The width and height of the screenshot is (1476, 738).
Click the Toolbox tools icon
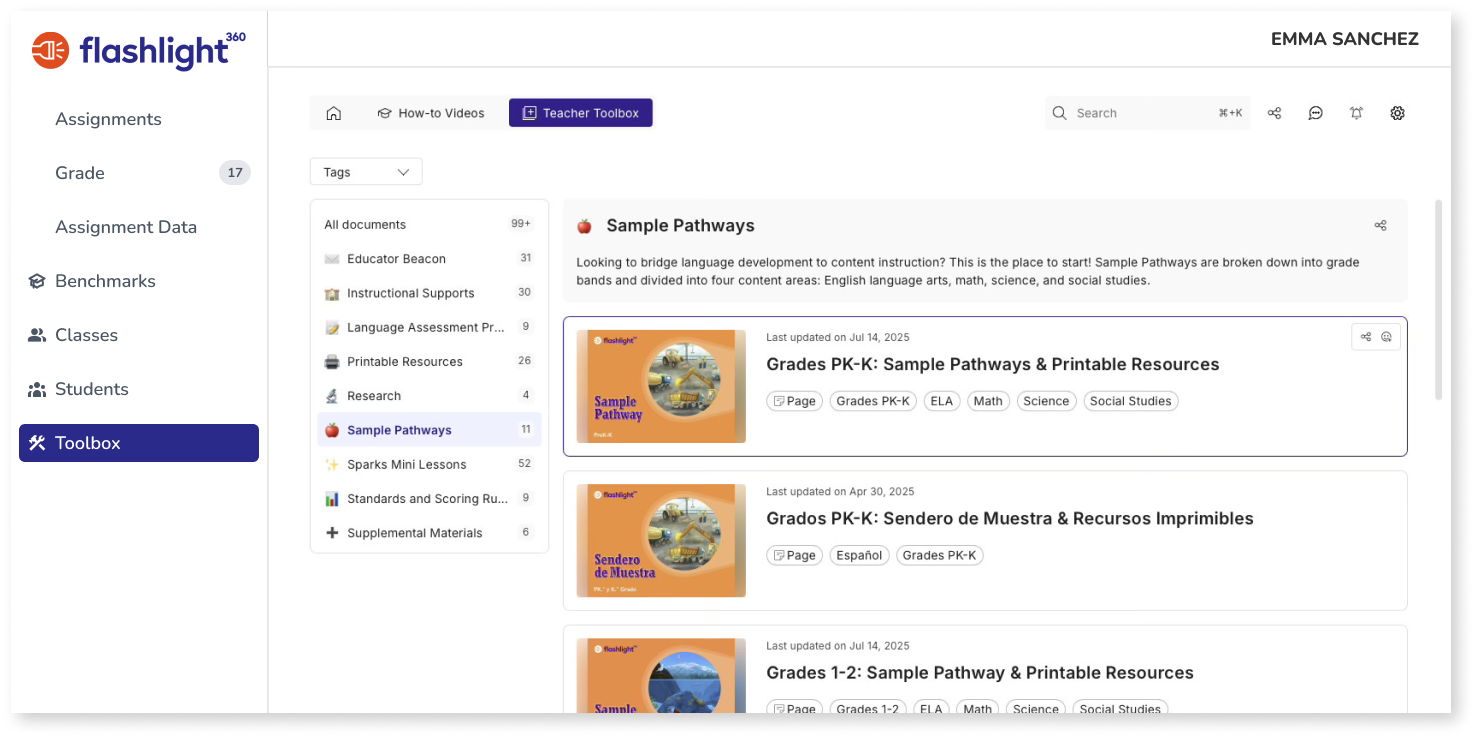tap(37, 443)
